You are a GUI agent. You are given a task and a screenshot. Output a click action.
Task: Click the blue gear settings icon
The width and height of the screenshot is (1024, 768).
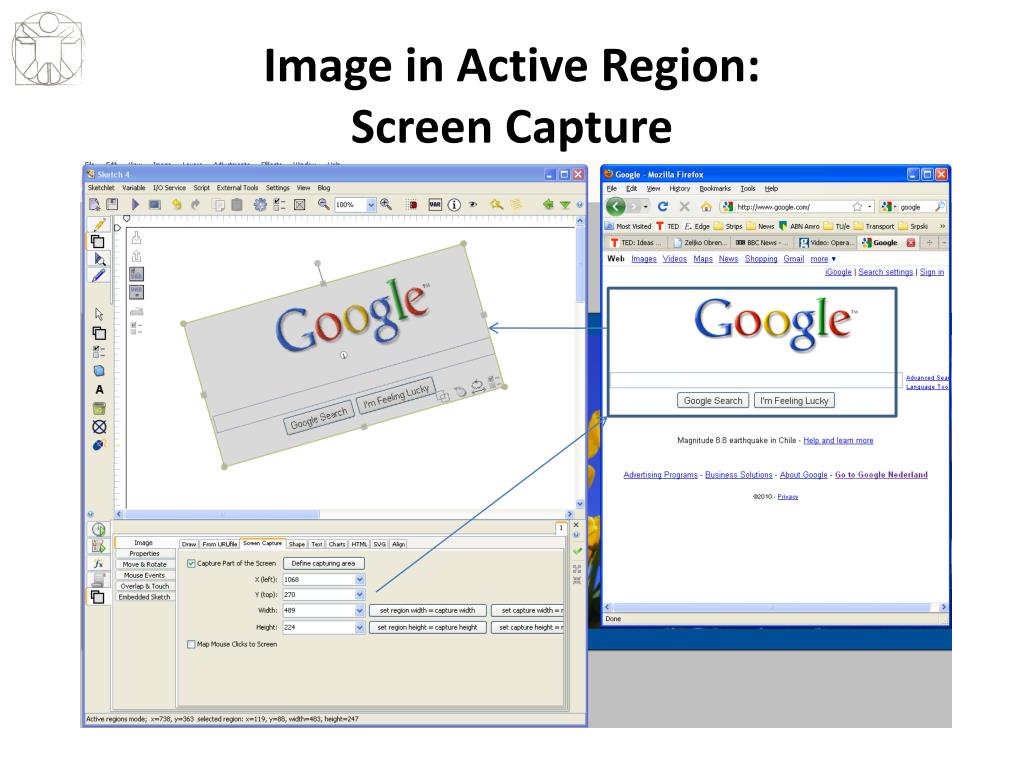pyautogui.click(x=260, y=205)
